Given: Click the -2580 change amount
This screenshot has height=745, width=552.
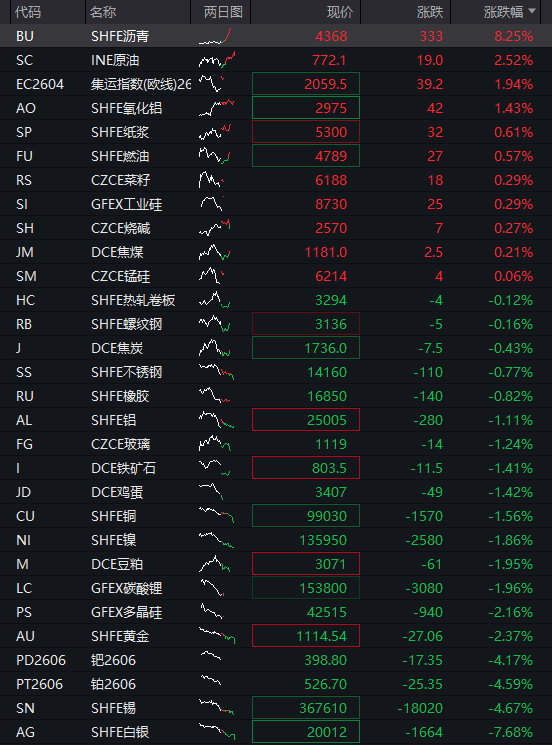Looking at the screenshot, I should point(424,540).
